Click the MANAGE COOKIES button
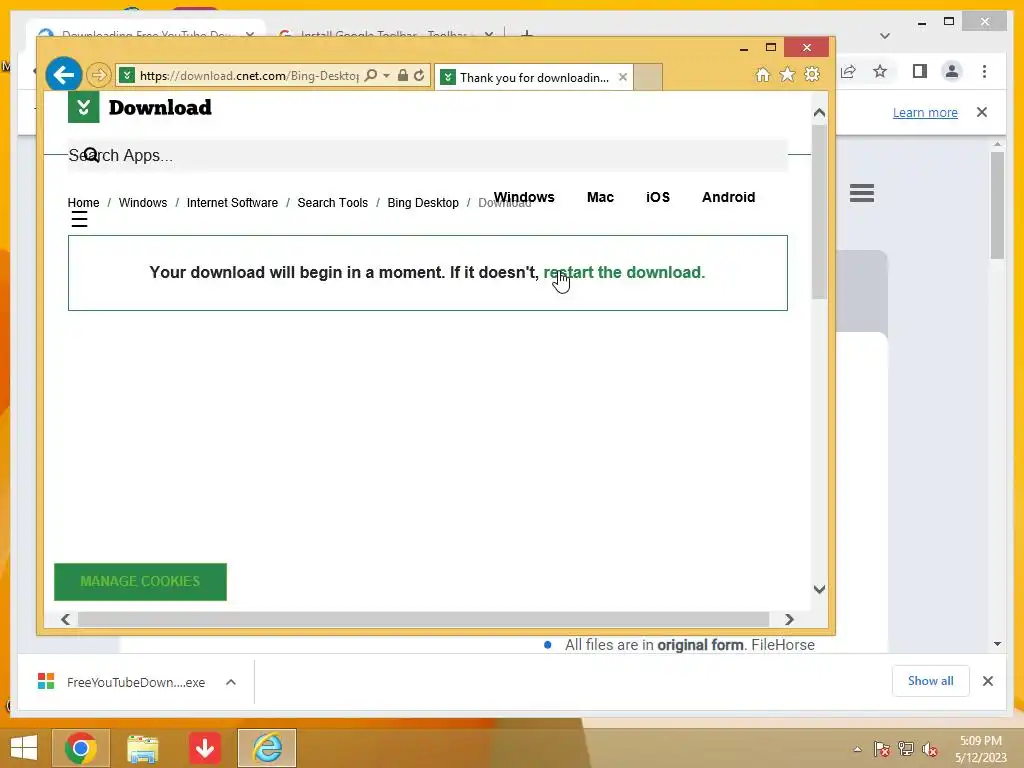Image resolution: width=1024 pixels, height=768 pixels. click(140, 581)
